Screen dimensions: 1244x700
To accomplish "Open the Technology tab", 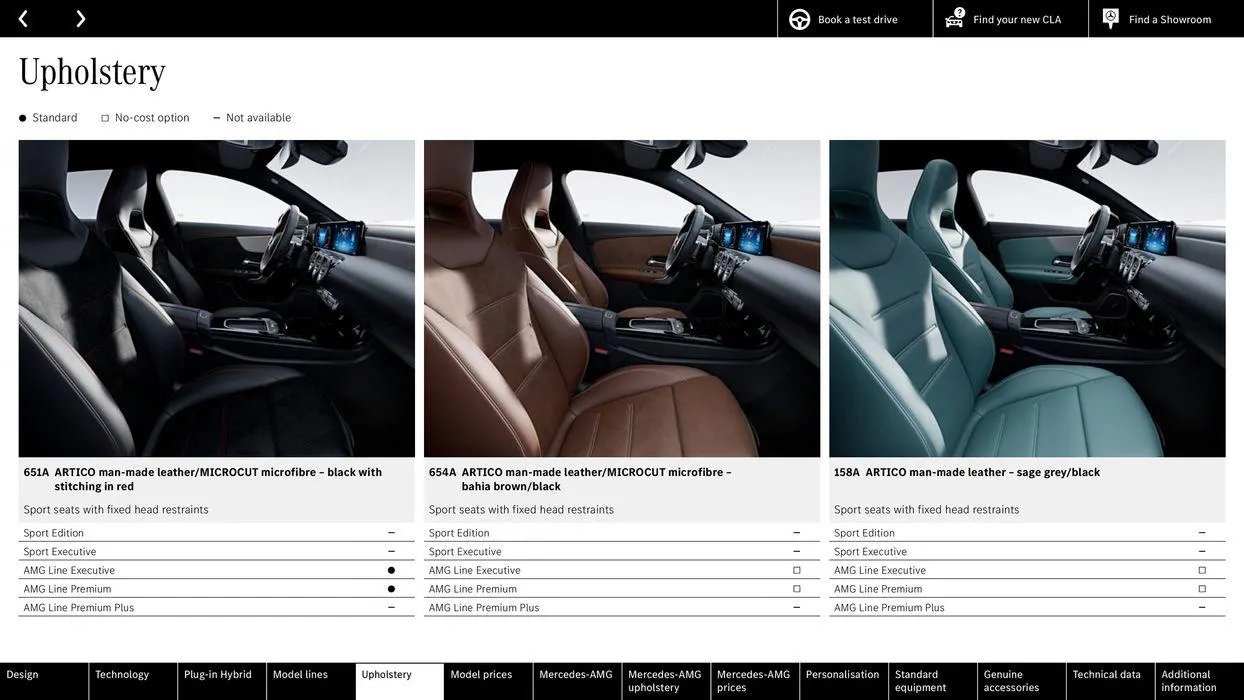I will [x=123, y=674].
